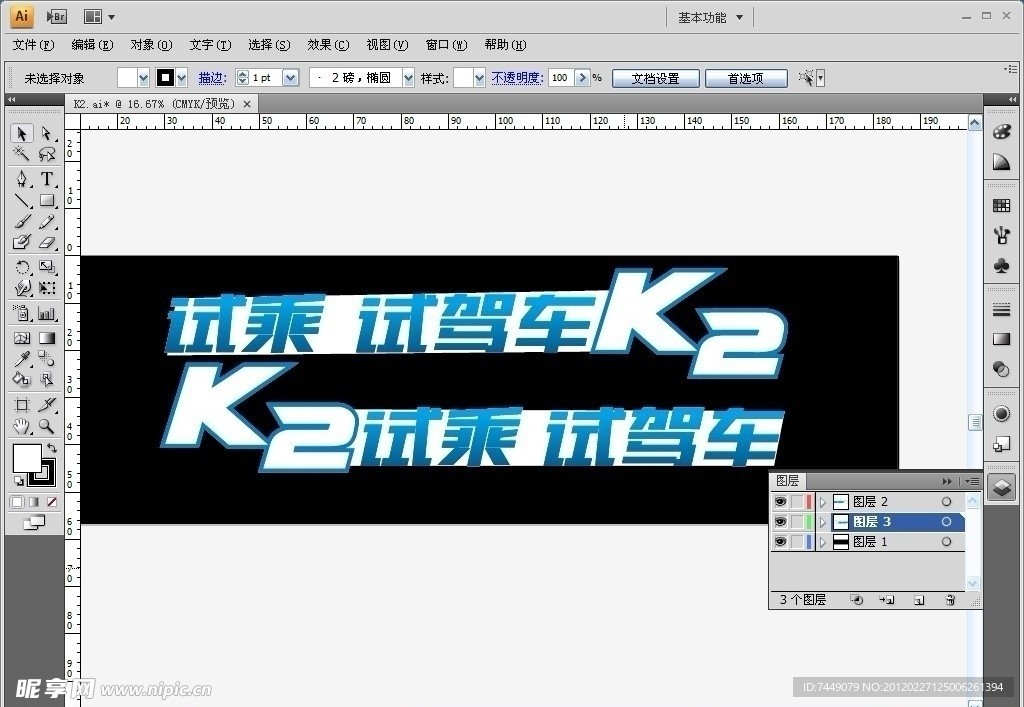The image size is (1024, 707).
Task: Choose the Lasso tool
Action: coord(46,154)
